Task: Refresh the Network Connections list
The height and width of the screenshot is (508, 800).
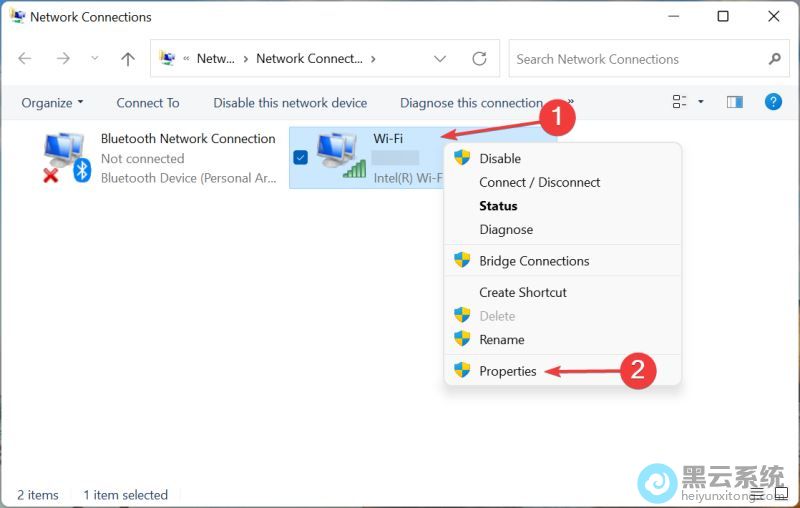Action: [x=479, y=59]
